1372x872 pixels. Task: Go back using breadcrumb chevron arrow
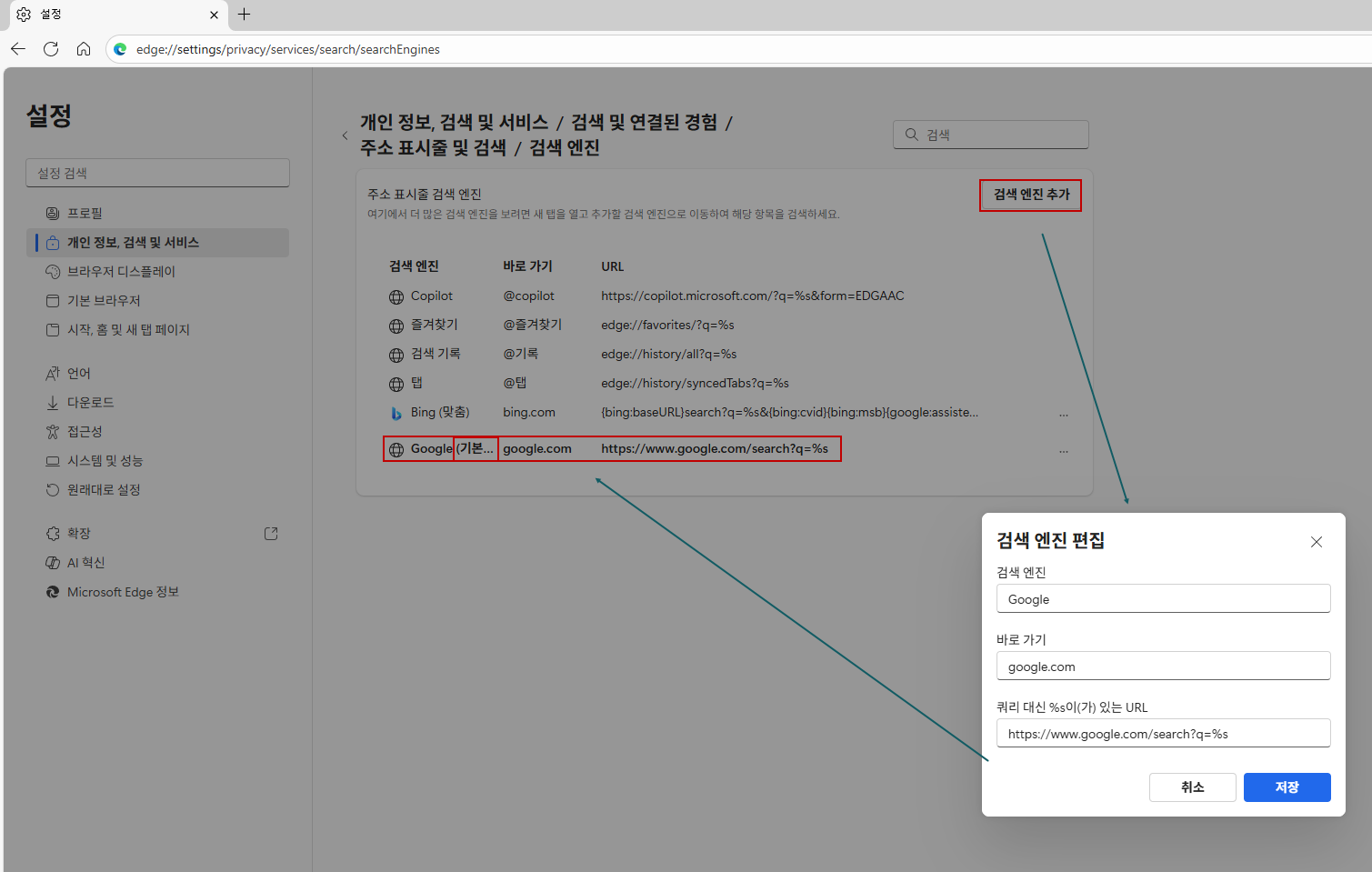pos(345,135)
